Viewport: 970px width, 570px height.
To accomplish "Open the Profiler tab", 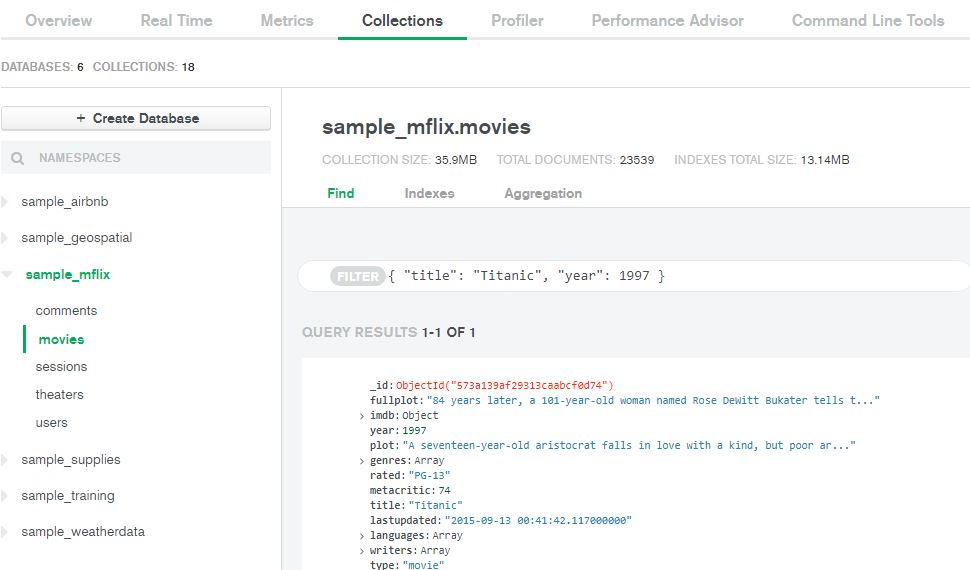I will point(517,20).
